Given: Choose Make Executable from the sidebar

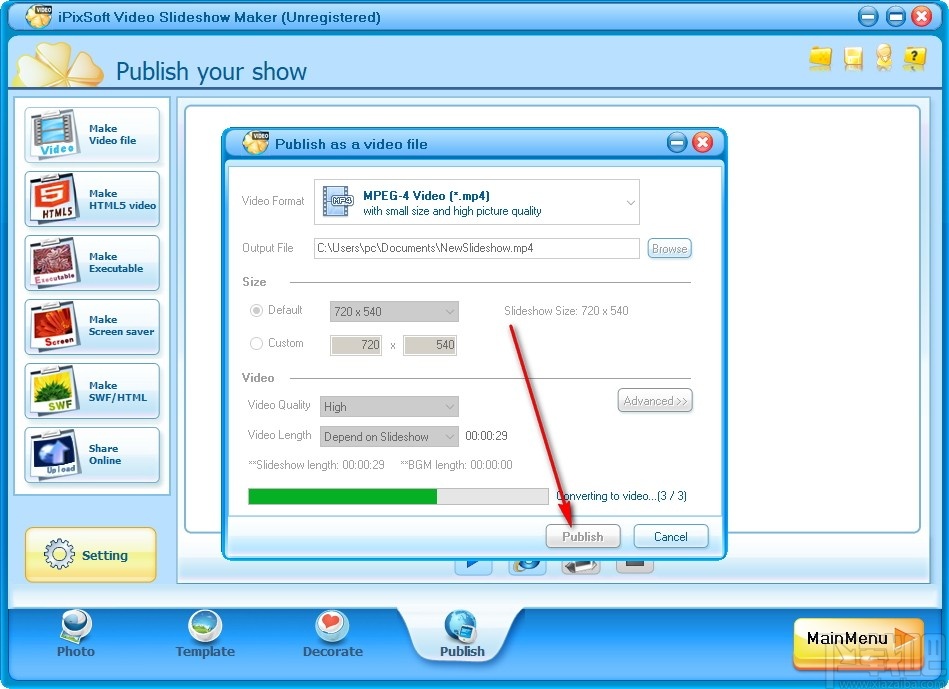Looking at the screenshot, I should click(x=92, y=263).
